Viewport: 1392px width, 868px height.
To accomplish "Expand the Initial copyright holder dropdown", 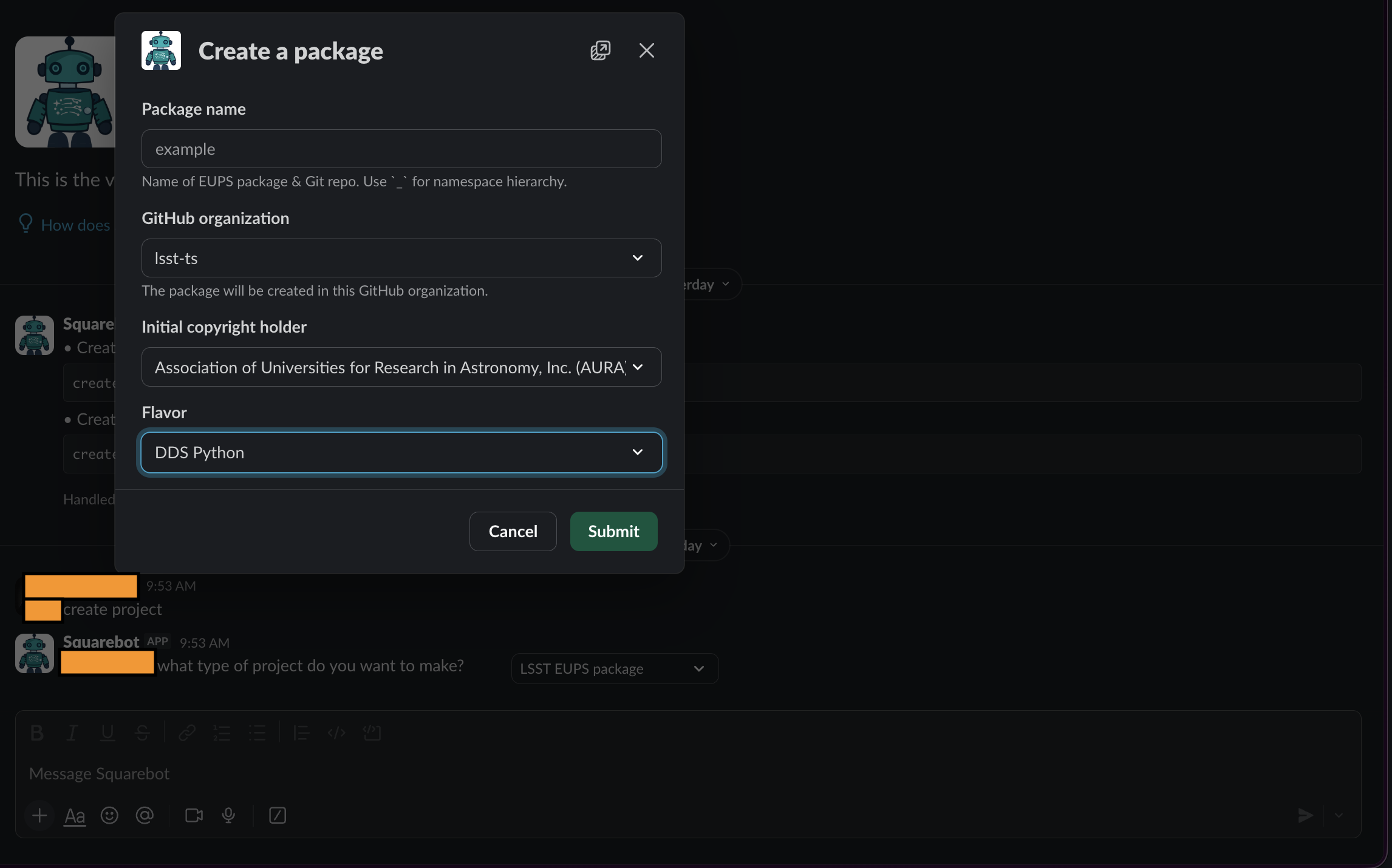I will point(401,367).
